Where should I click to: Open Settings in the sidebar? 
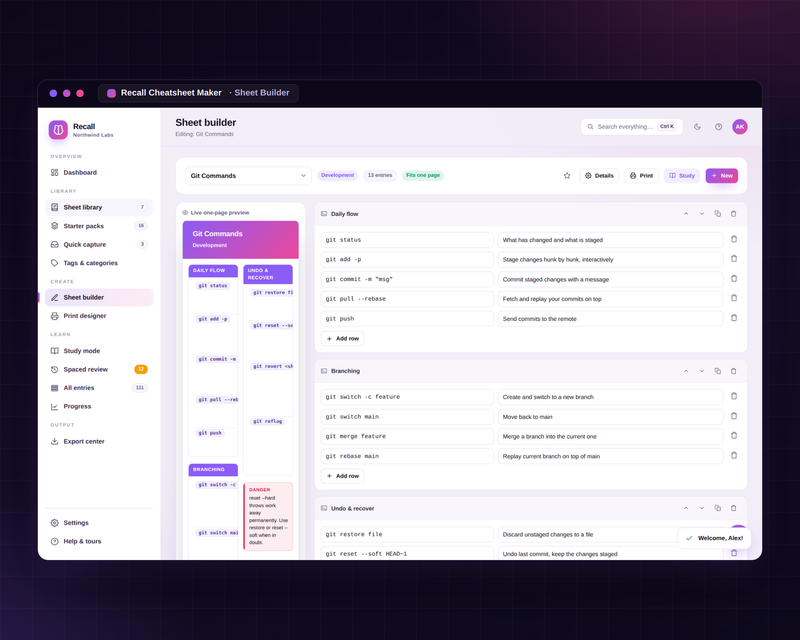pos(99,523)
